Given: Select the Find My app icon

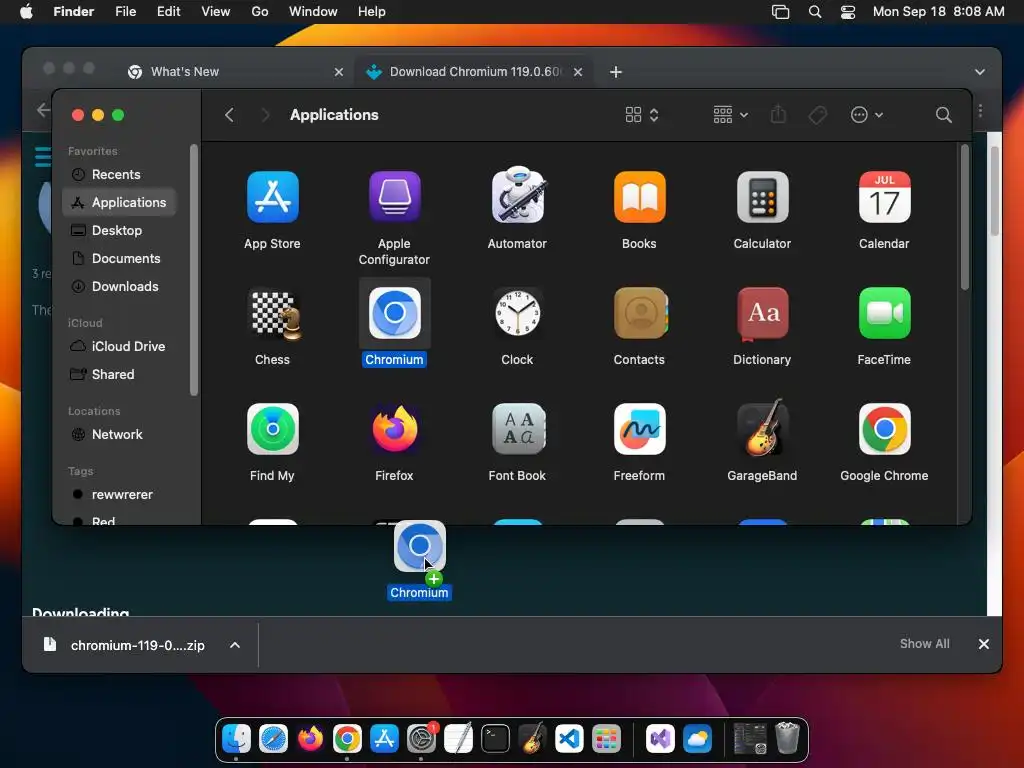Looking at the screenshot, I should pos(272,429).
